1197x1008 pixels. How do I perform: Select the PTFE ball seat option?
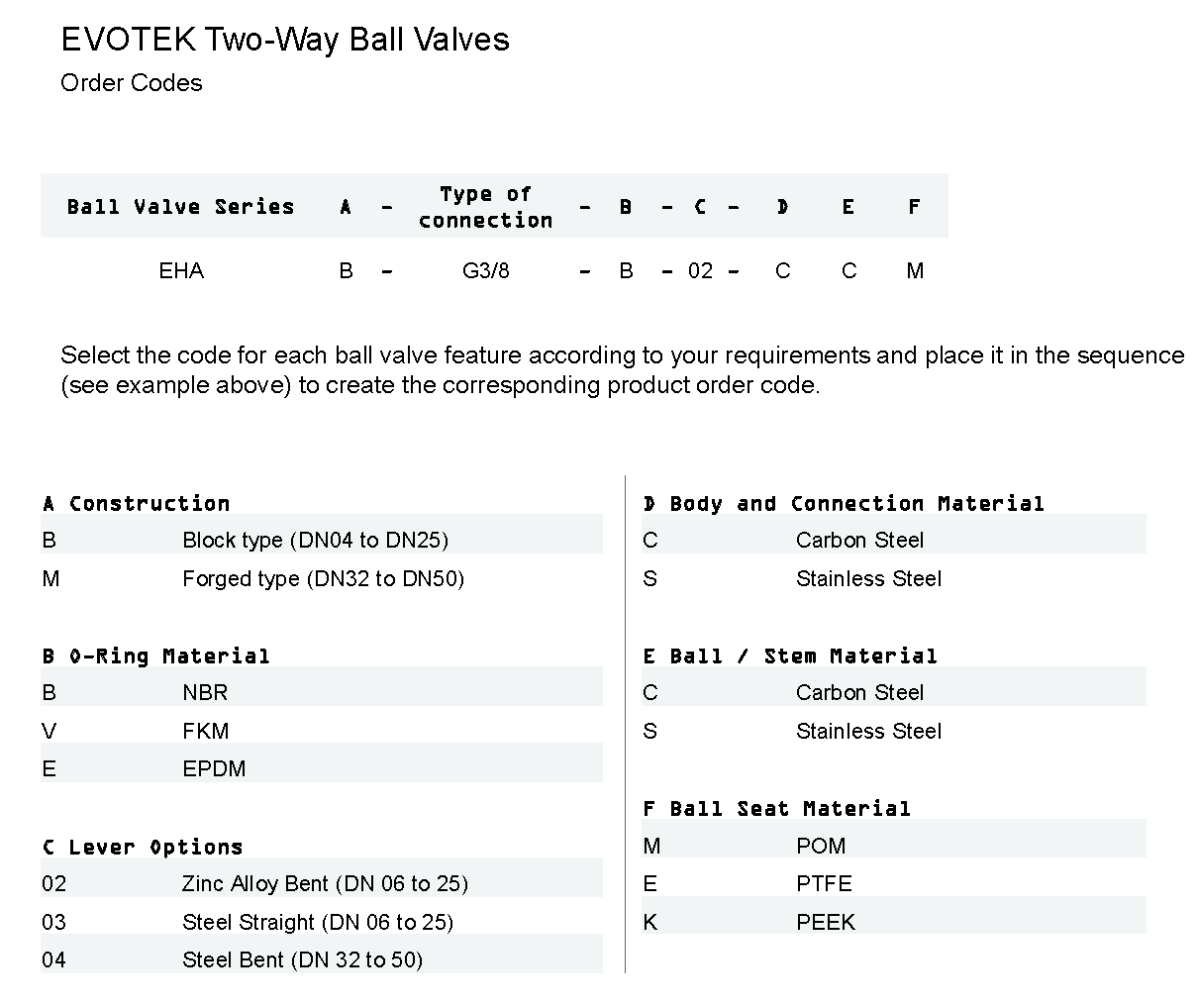(x=824, y=883)
